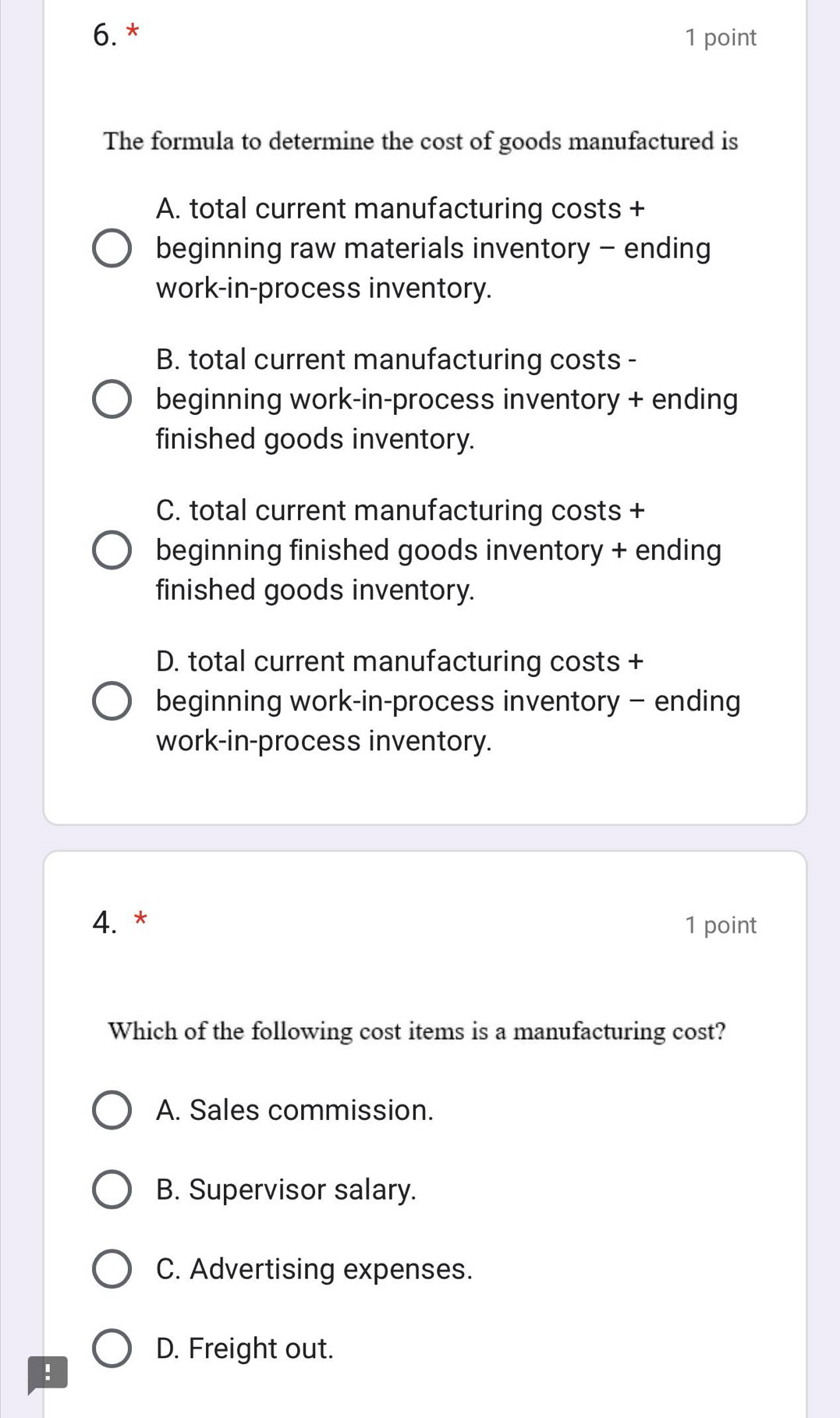The image size is (840, 1418).
Task: Click the 'D. Freight out.' answer text
Action: pos(245,1349)
